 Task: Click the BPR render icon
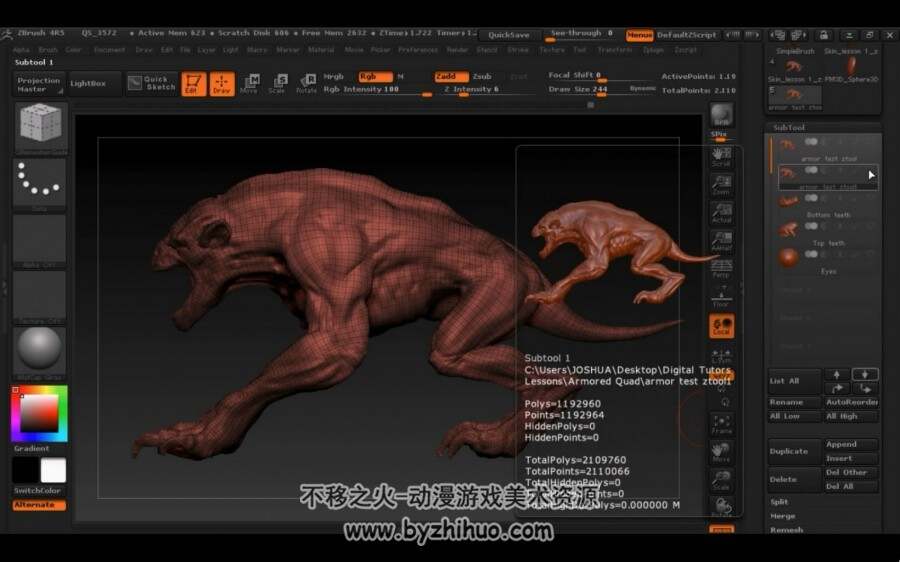coord(721,115)
